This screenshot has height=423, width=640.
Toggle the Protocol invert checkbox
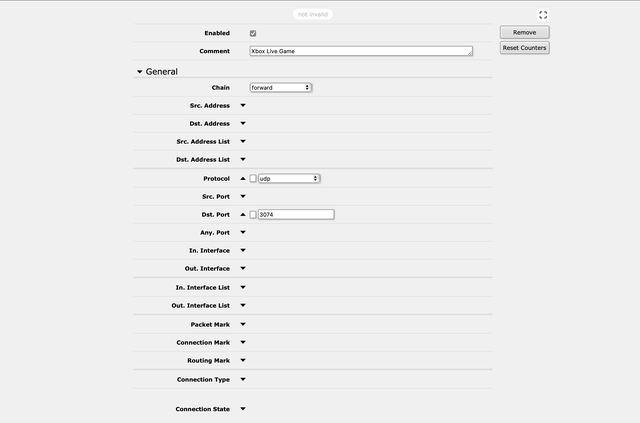[x=253, y=178]
